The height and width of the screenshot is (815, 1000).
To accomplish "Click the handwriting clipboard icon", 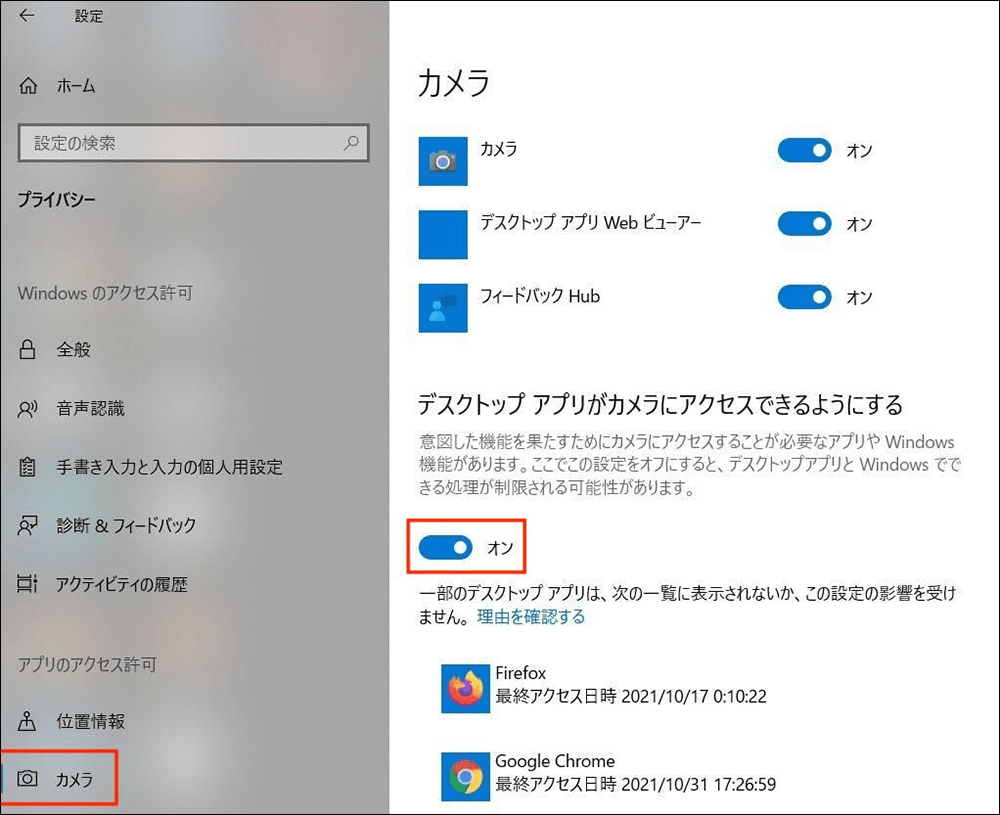I will [x=27, y=467].
